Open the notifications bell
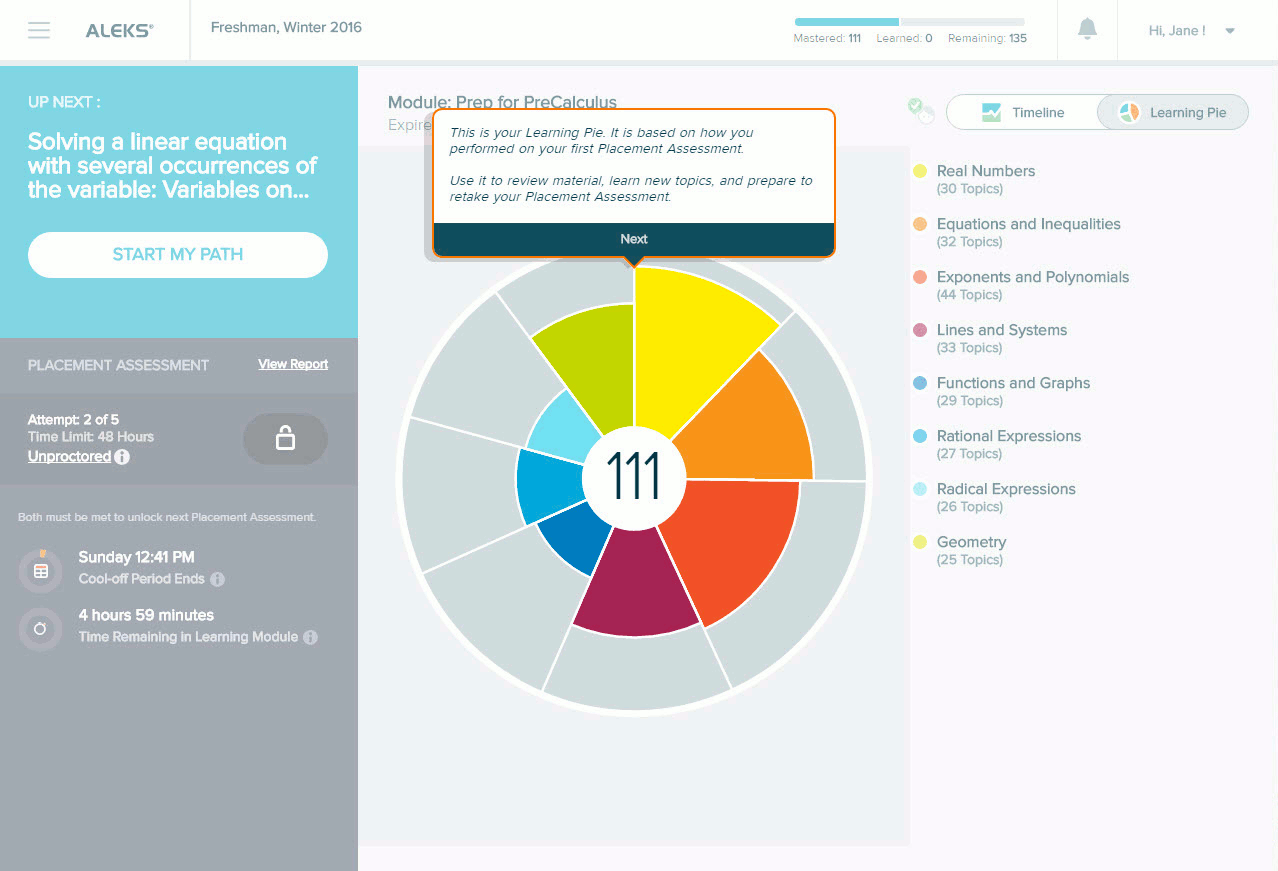Image resolution: width=1278 pixels, height=871 pixels. [1088, 30]
